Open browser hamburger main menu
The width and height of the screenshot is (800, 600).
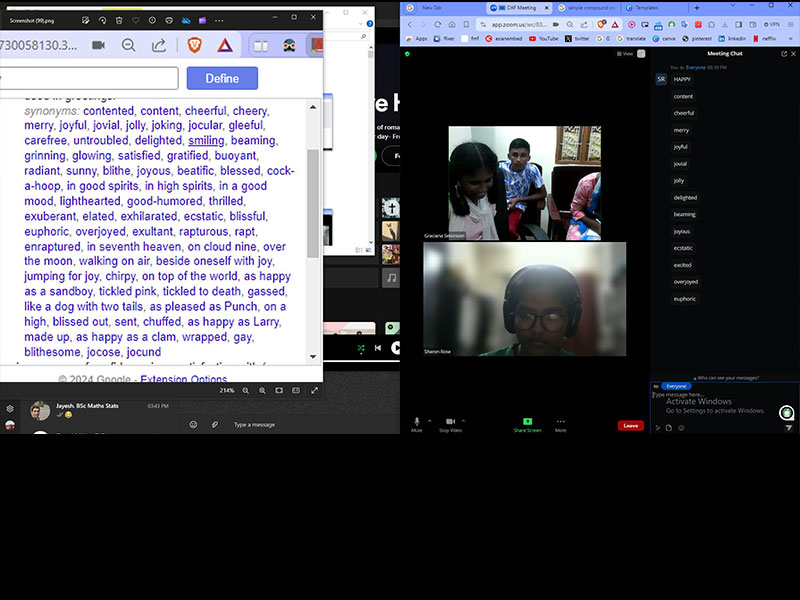[x=791, y=24]
